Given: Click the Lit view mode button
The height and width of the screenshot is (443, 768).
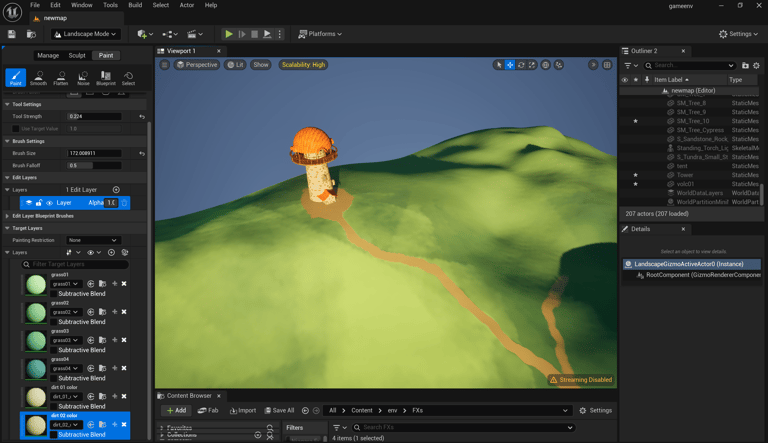Looking at the screenshot, I should 236,65.
